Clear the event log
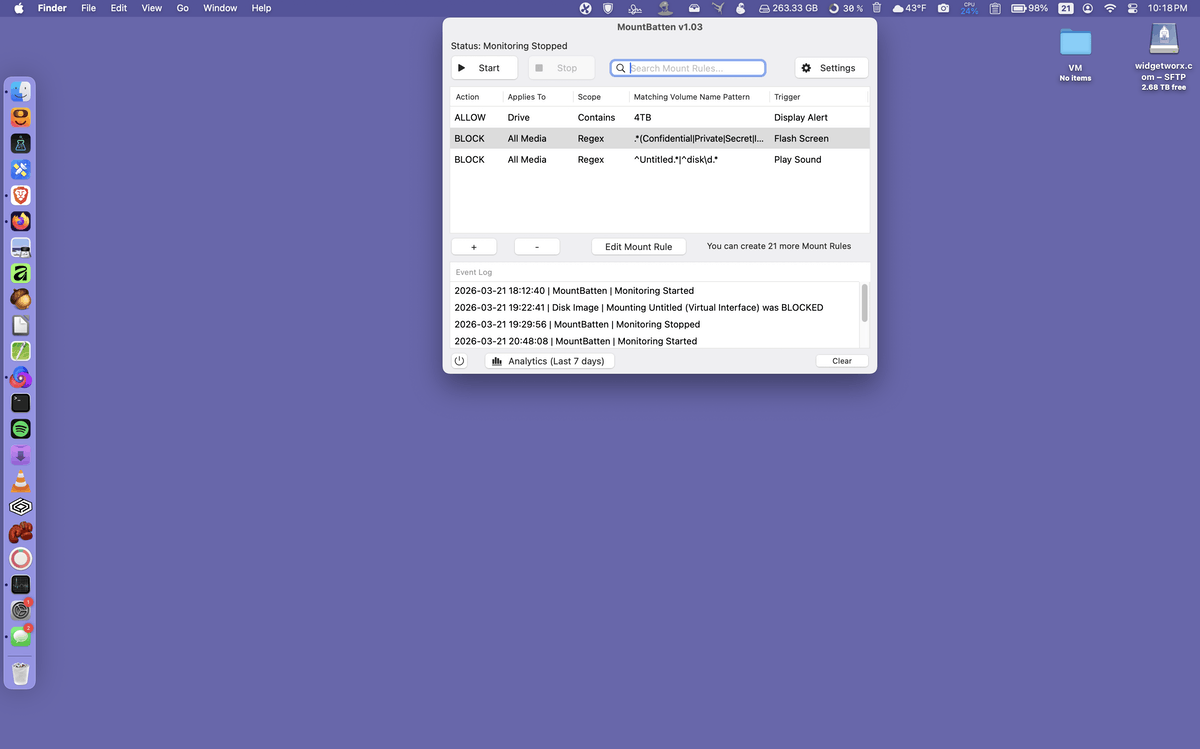Viewport: 1200px width, 749px height. (x=842, y=361)
